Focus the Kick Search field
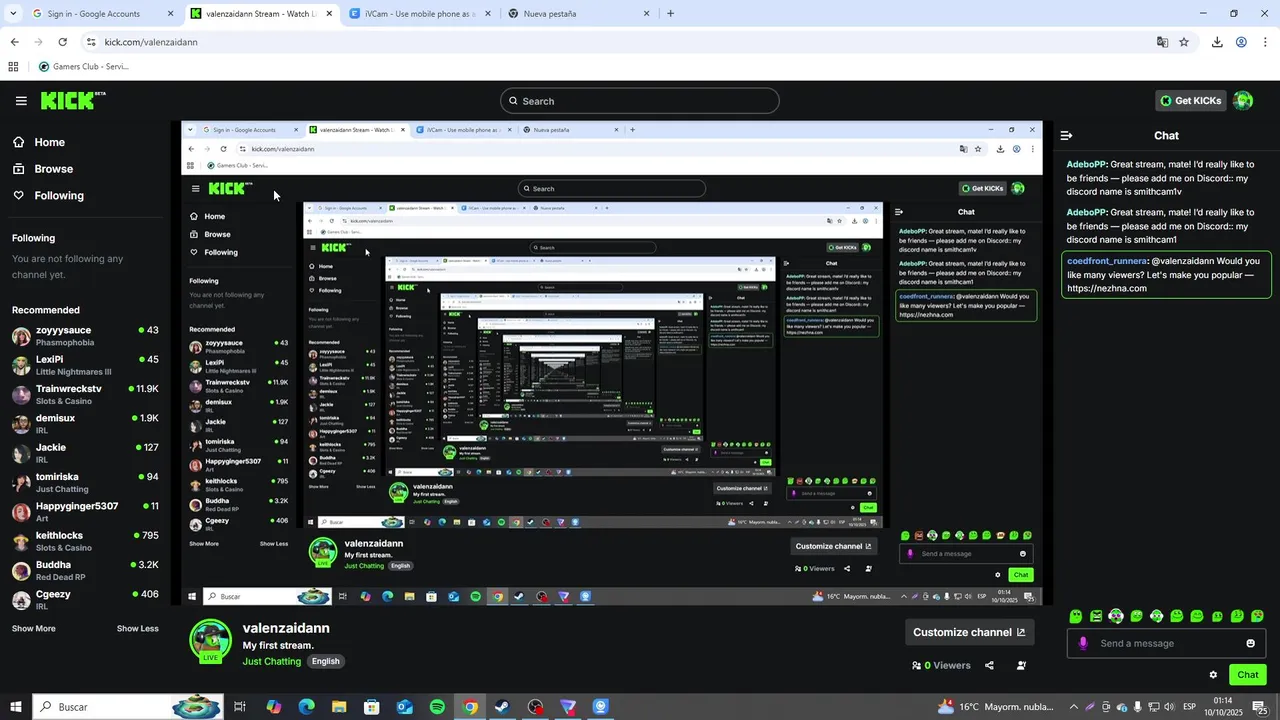 (x=640, y=101)
